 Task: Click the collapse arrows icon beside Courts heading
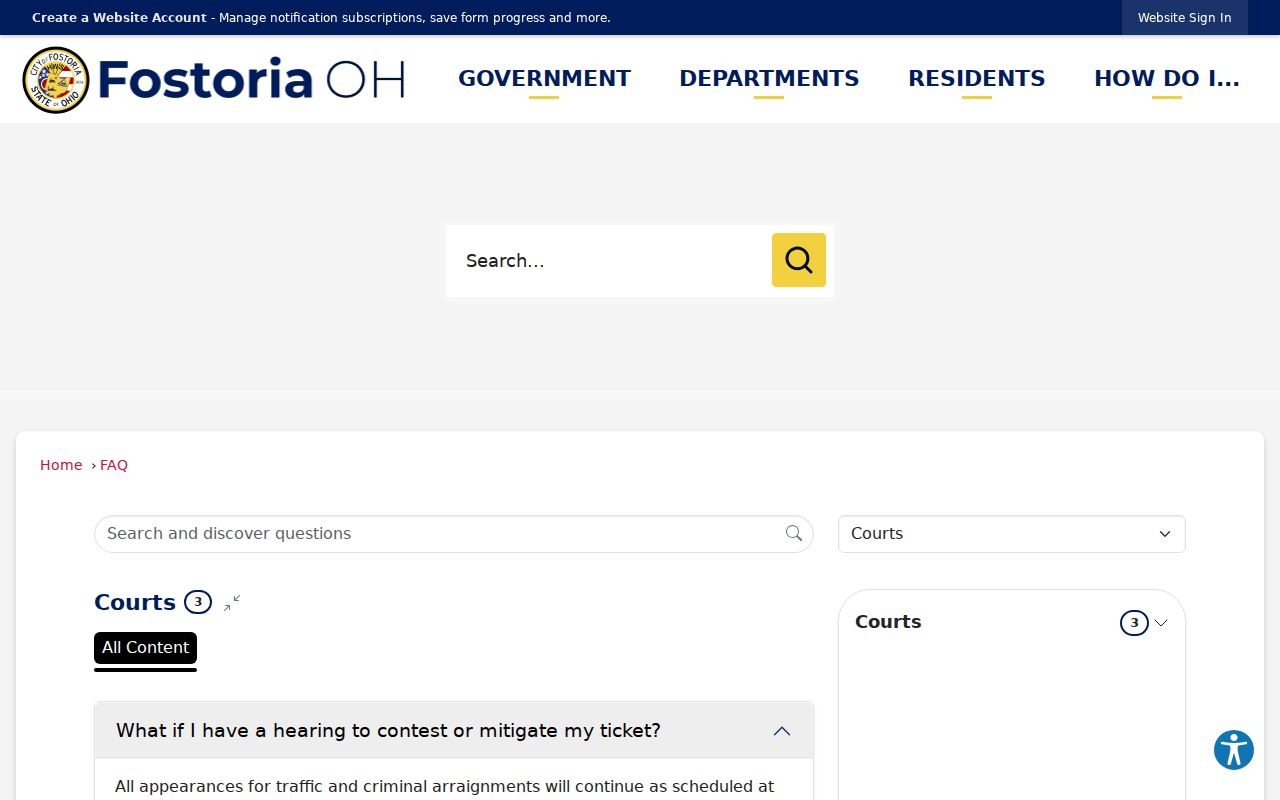pyautogui.click(x=232, y=603)
